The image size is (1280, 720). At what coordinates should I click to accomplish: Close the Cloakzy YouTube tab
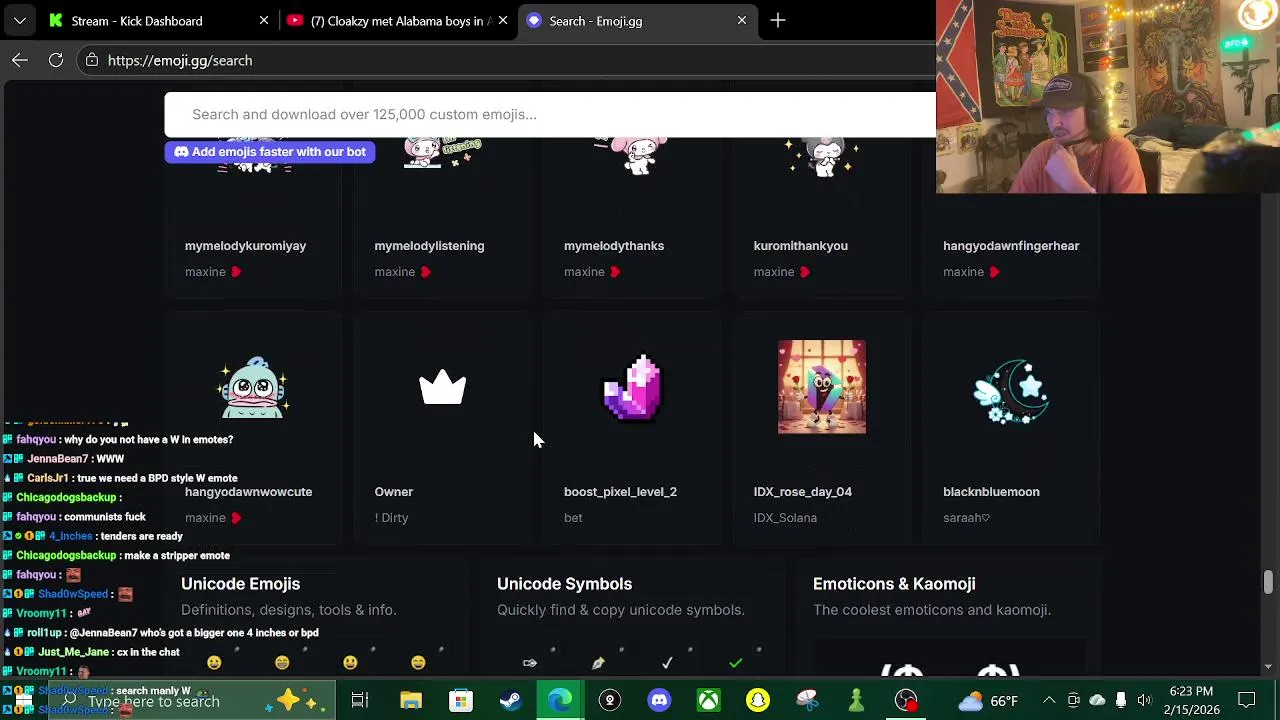point(503,20)
